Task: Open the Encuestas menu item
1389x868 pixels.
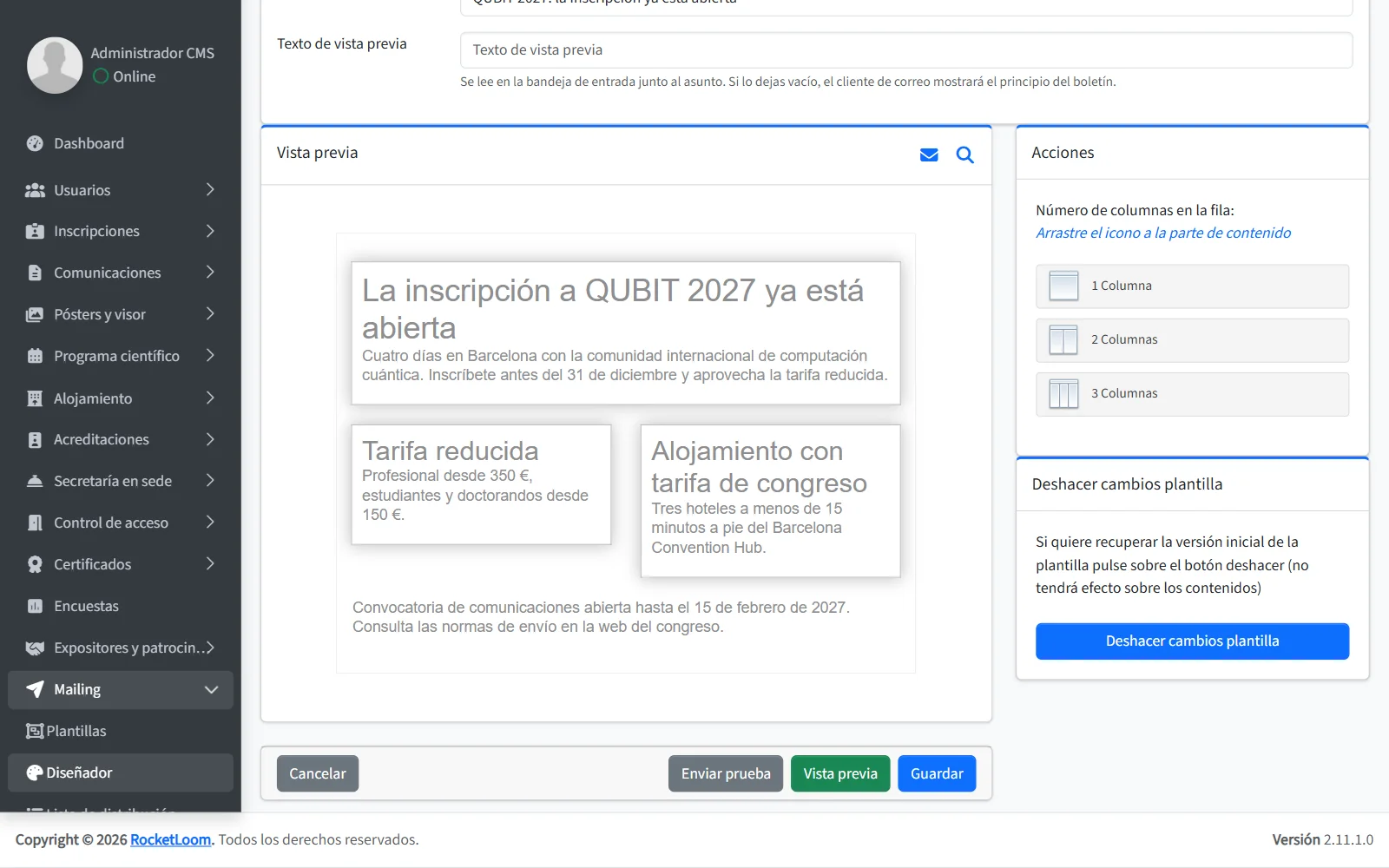Action: tap(121, 607)
